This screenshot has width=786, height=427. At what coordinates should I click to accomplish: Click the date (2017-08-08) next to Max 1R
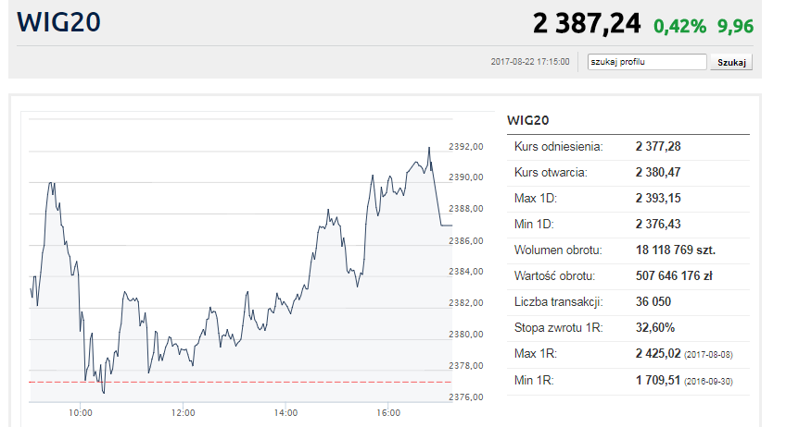[x=708, y=355]
